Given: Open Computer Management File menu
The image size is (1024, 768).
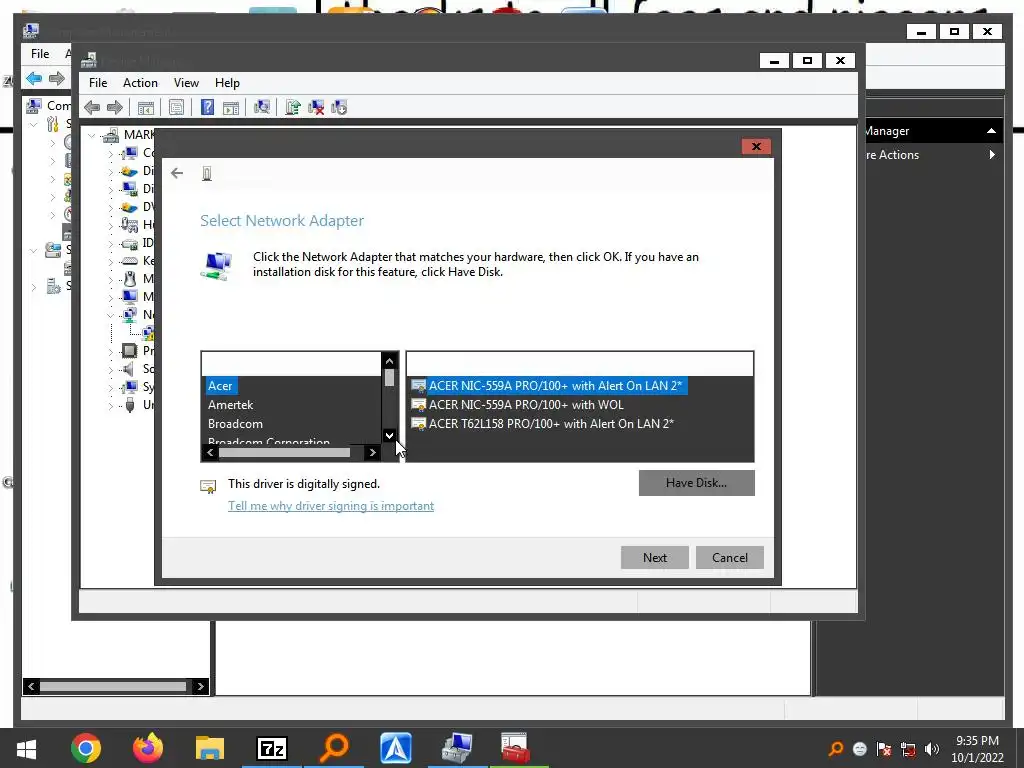Looking at the screenshot, I should pyautogui.click(x=40, y=54).
